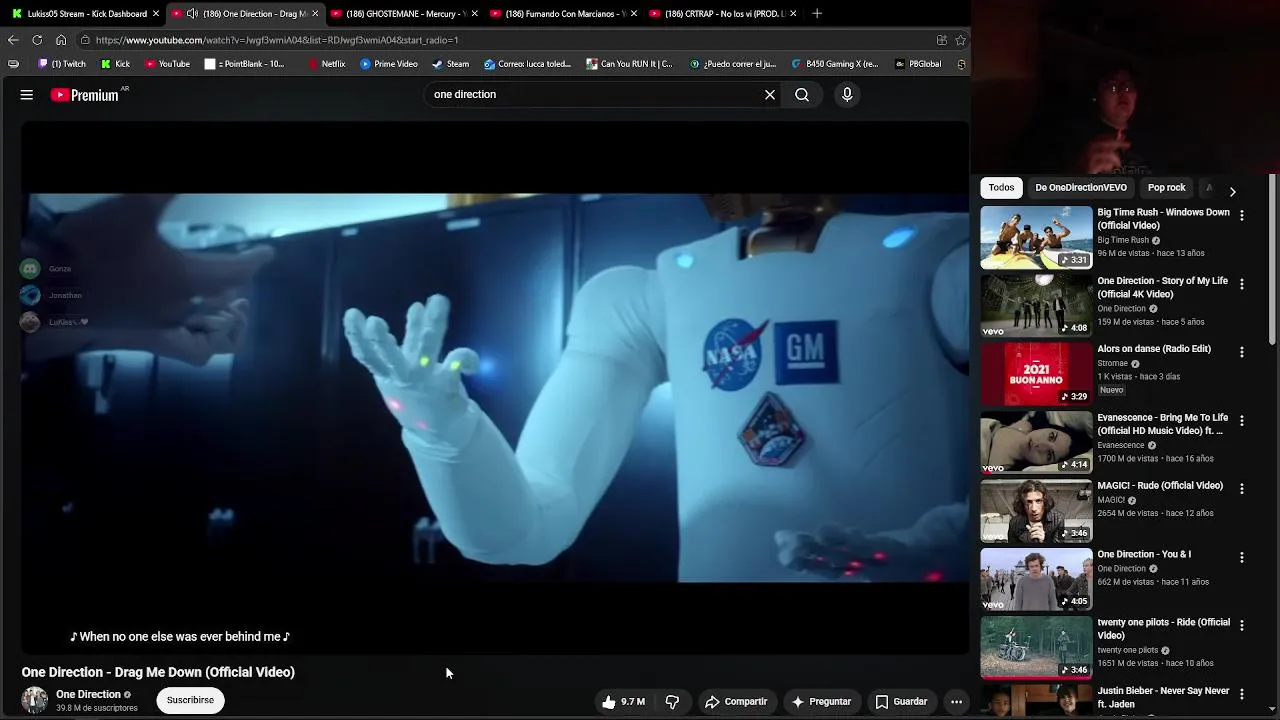Open B450 Gaming X bookmark
The height and width of the screenshot is (720, 1280).
[835, 64]
